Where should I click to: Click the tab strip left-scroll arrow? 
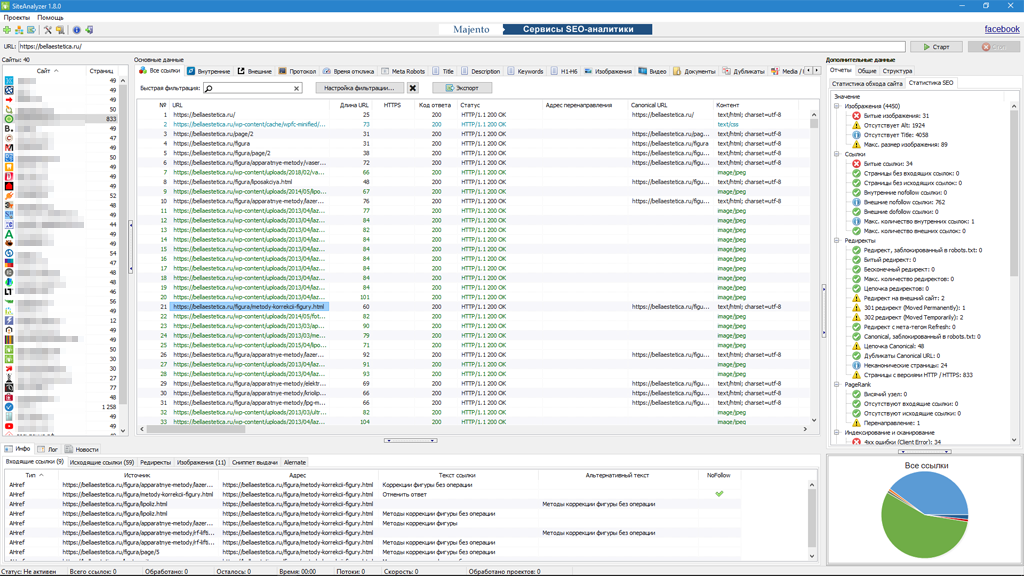pyautogui.click(x=808, y=71)
